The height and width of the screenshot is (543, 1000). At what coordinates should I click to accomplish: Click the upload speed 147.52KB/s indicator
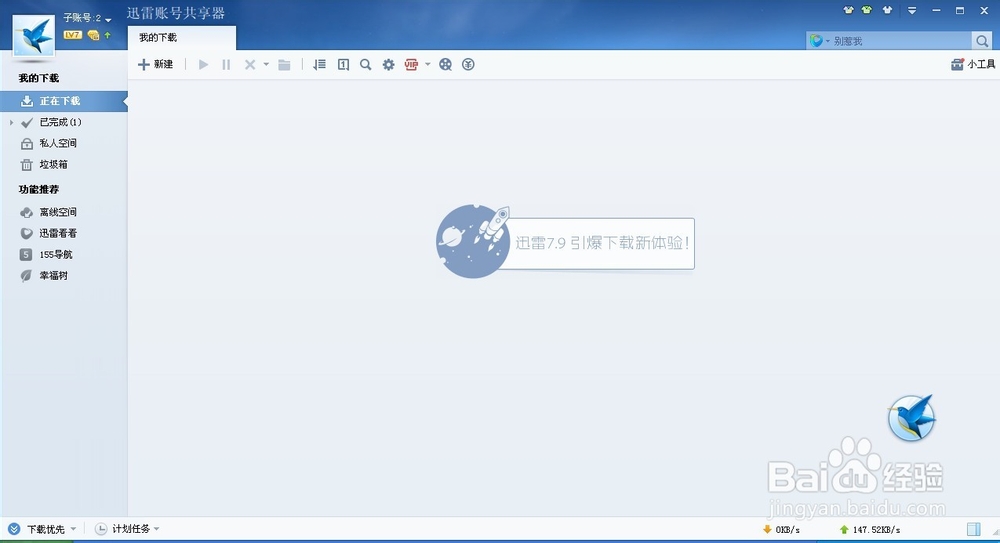point(870,530)
